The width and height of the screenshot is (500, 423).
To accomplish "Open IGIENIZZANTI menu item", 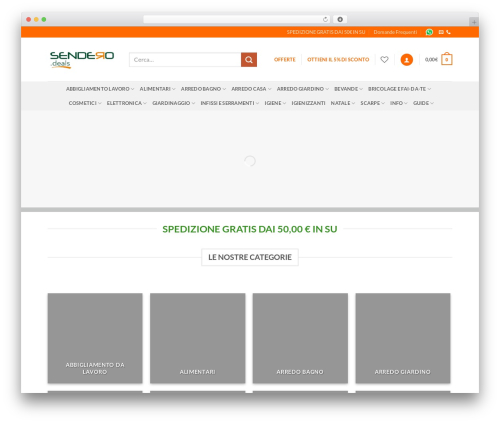I will [308, 103].
